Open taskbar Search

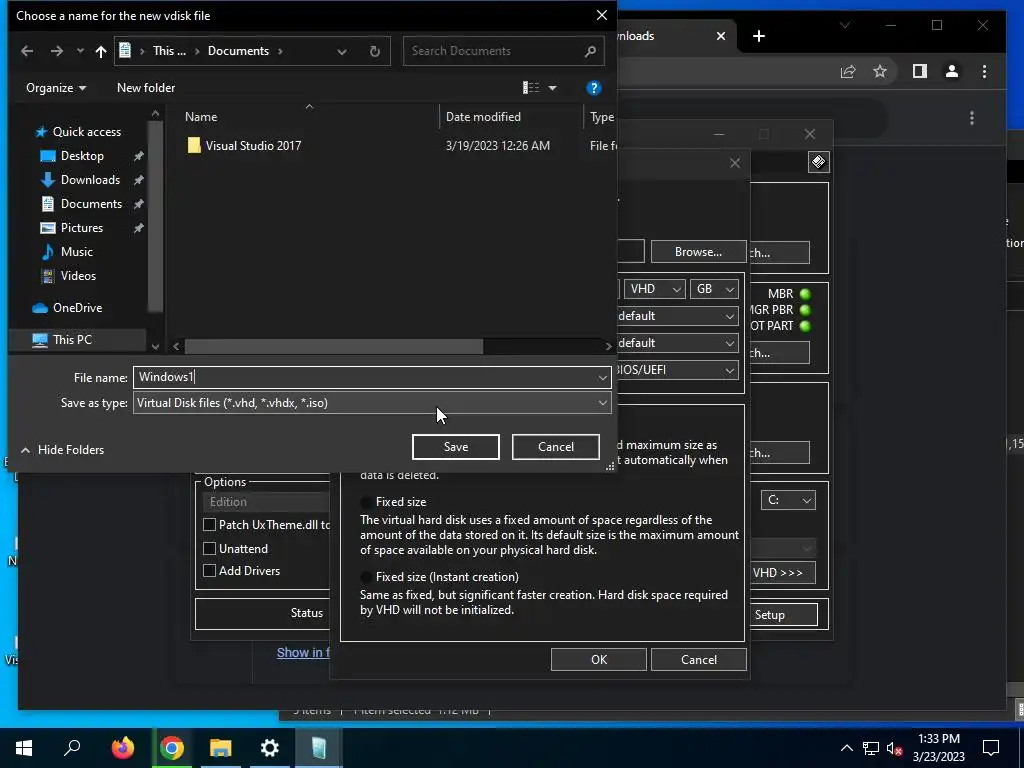(x=72, y=748)
